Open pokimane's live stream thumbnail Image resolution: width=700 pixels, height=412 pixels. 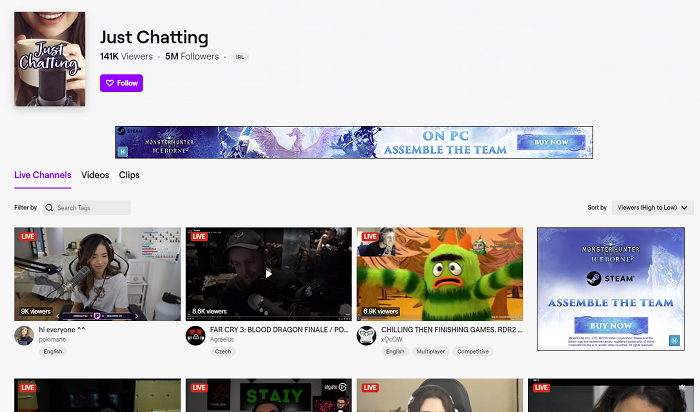coord(97,274)
